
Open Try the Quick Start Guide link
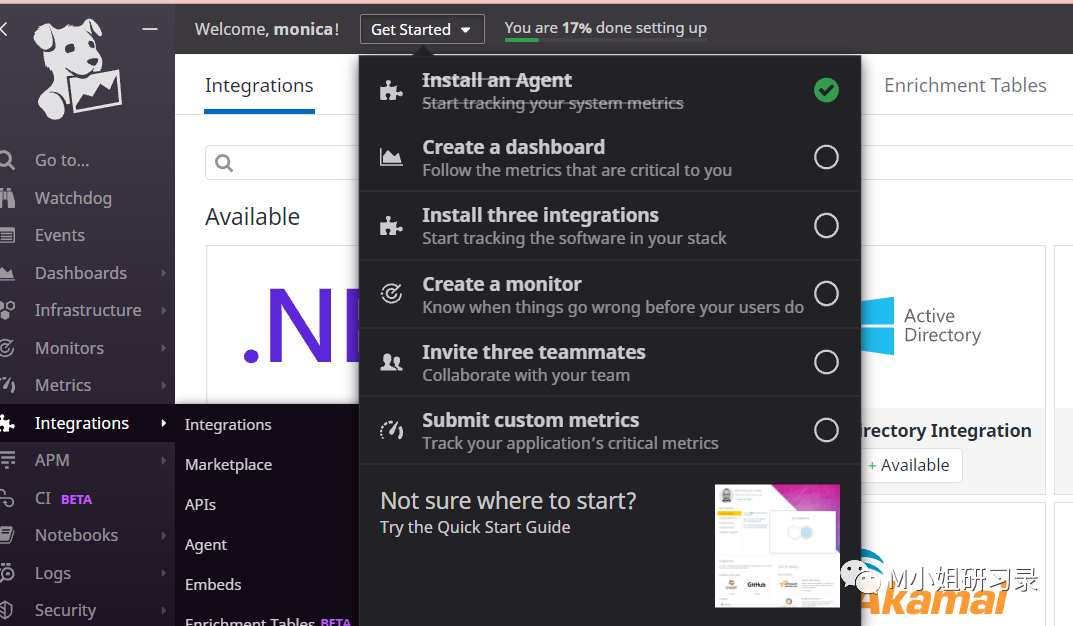pos(475,527)
